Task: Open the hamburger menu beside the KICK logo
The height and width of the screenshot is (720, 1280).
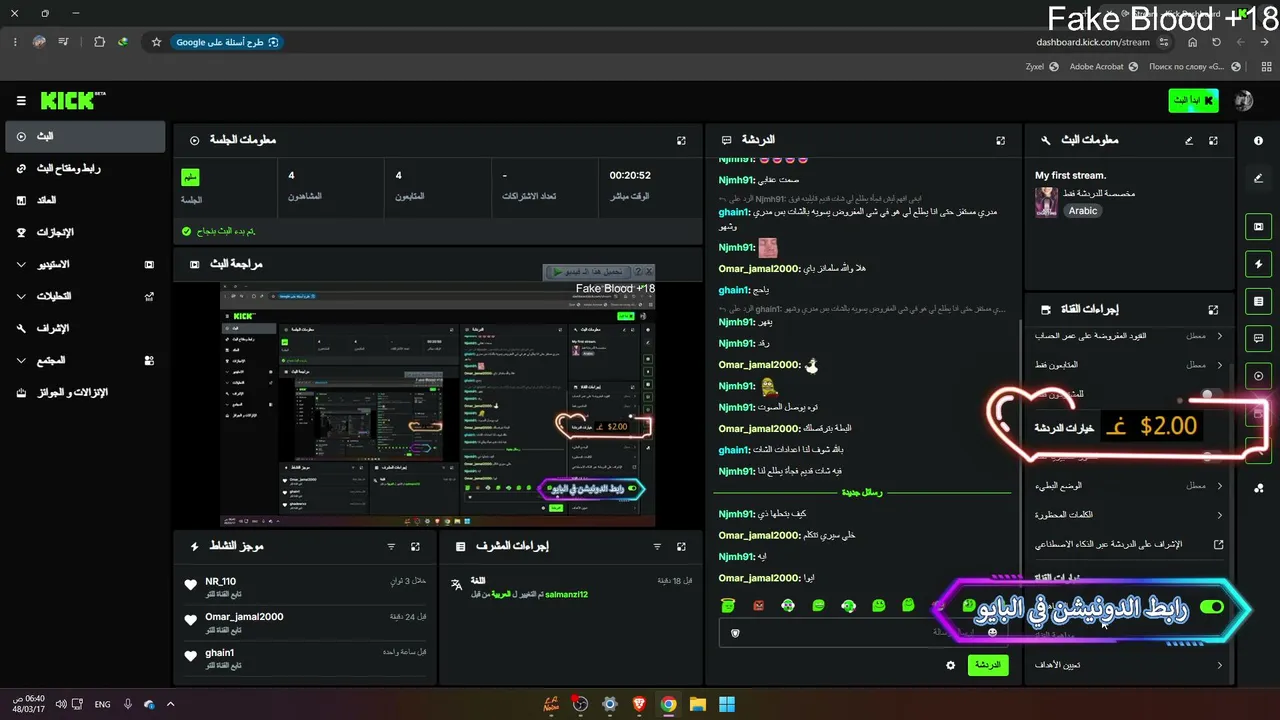Action: 21,101
